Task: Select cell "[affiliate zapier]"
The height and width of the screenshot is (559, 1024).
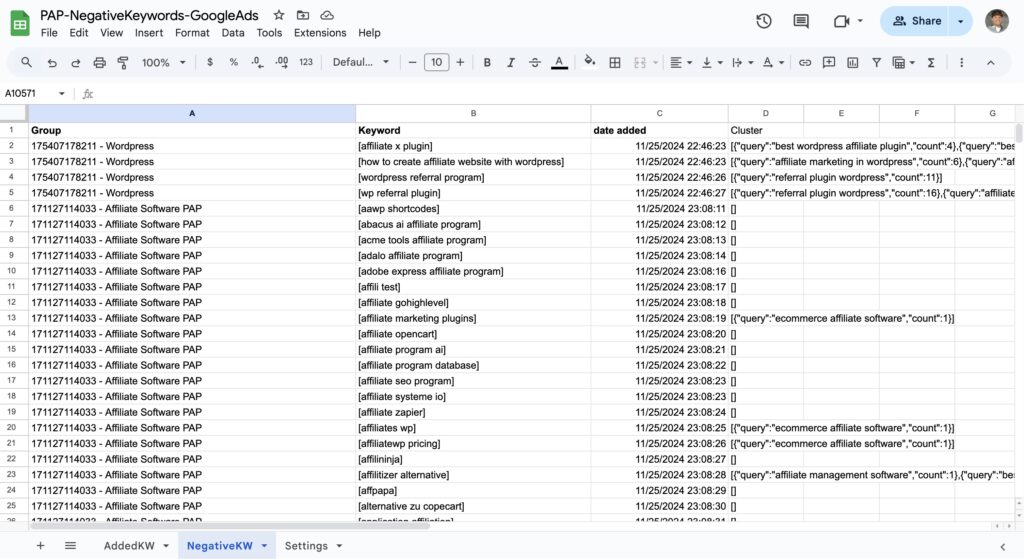Action: [473, 412]
